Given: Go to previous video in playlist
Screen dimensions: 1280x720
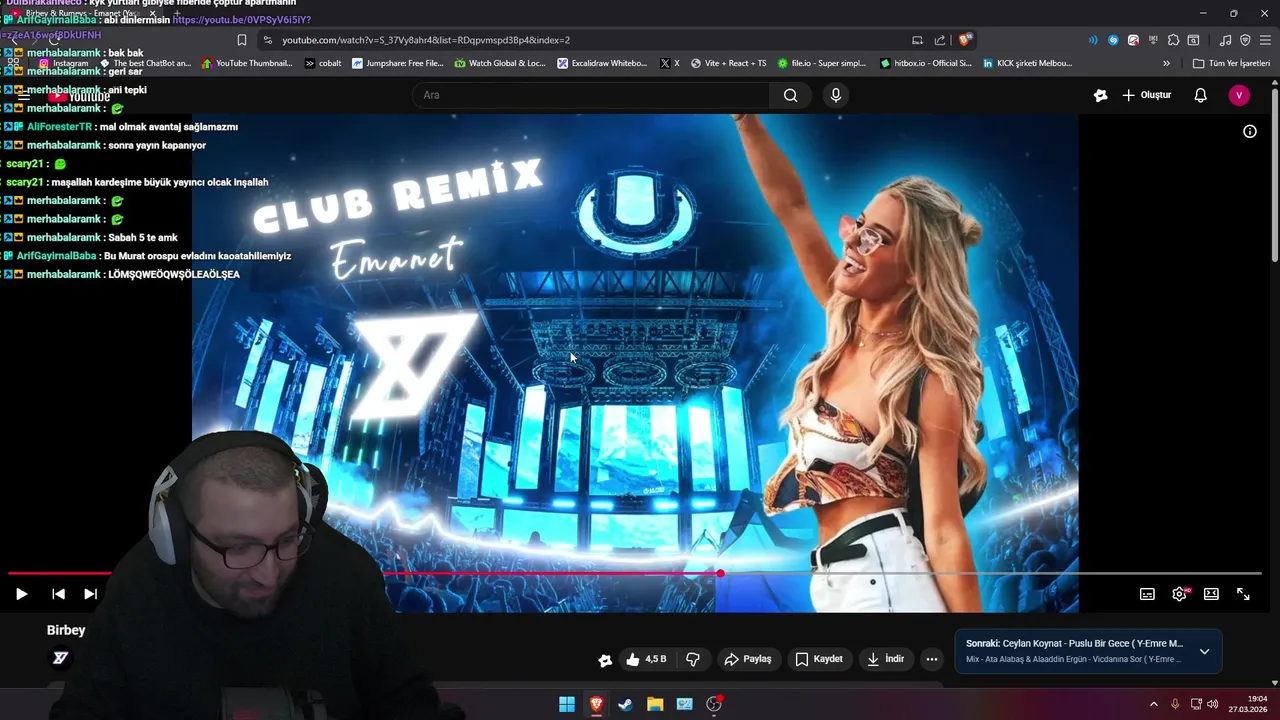Looking at the screenshot, I should [x=58, y=594].
